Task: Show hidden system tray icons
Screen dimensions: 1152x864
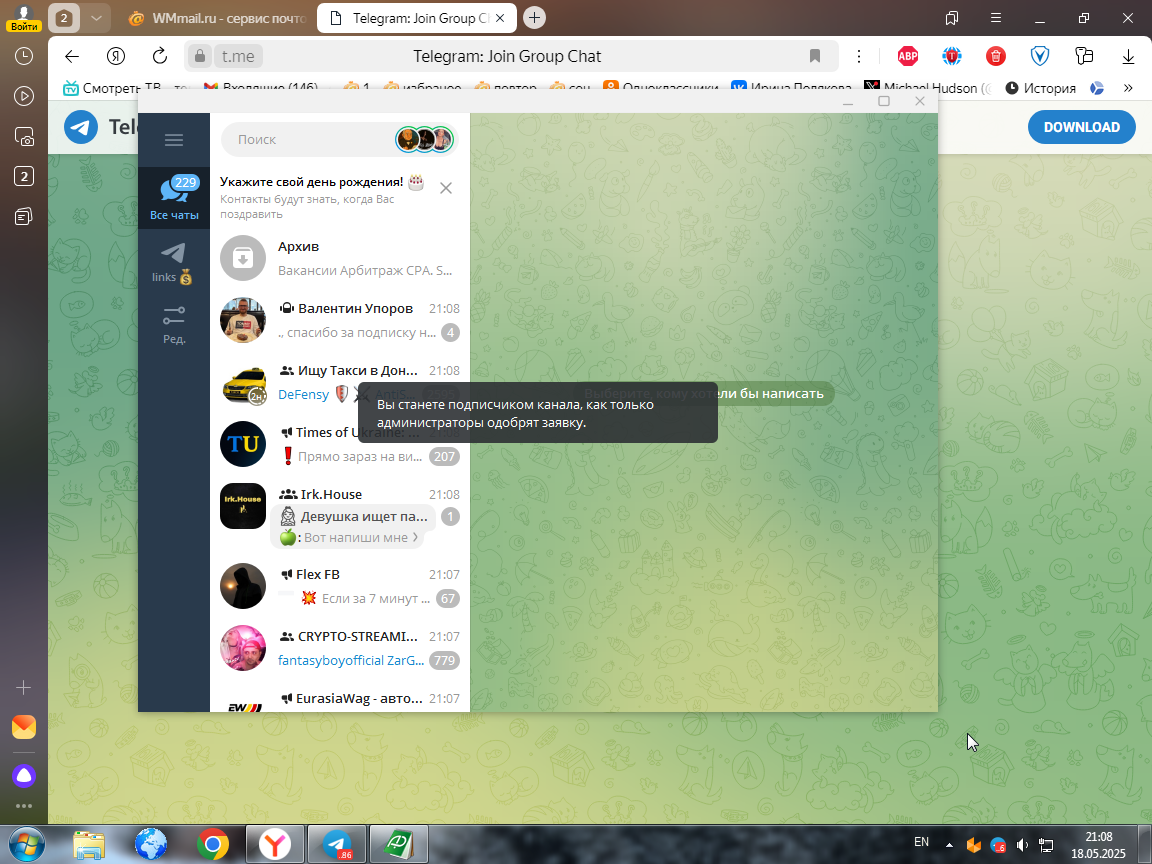Action: (x=949, y=845)
